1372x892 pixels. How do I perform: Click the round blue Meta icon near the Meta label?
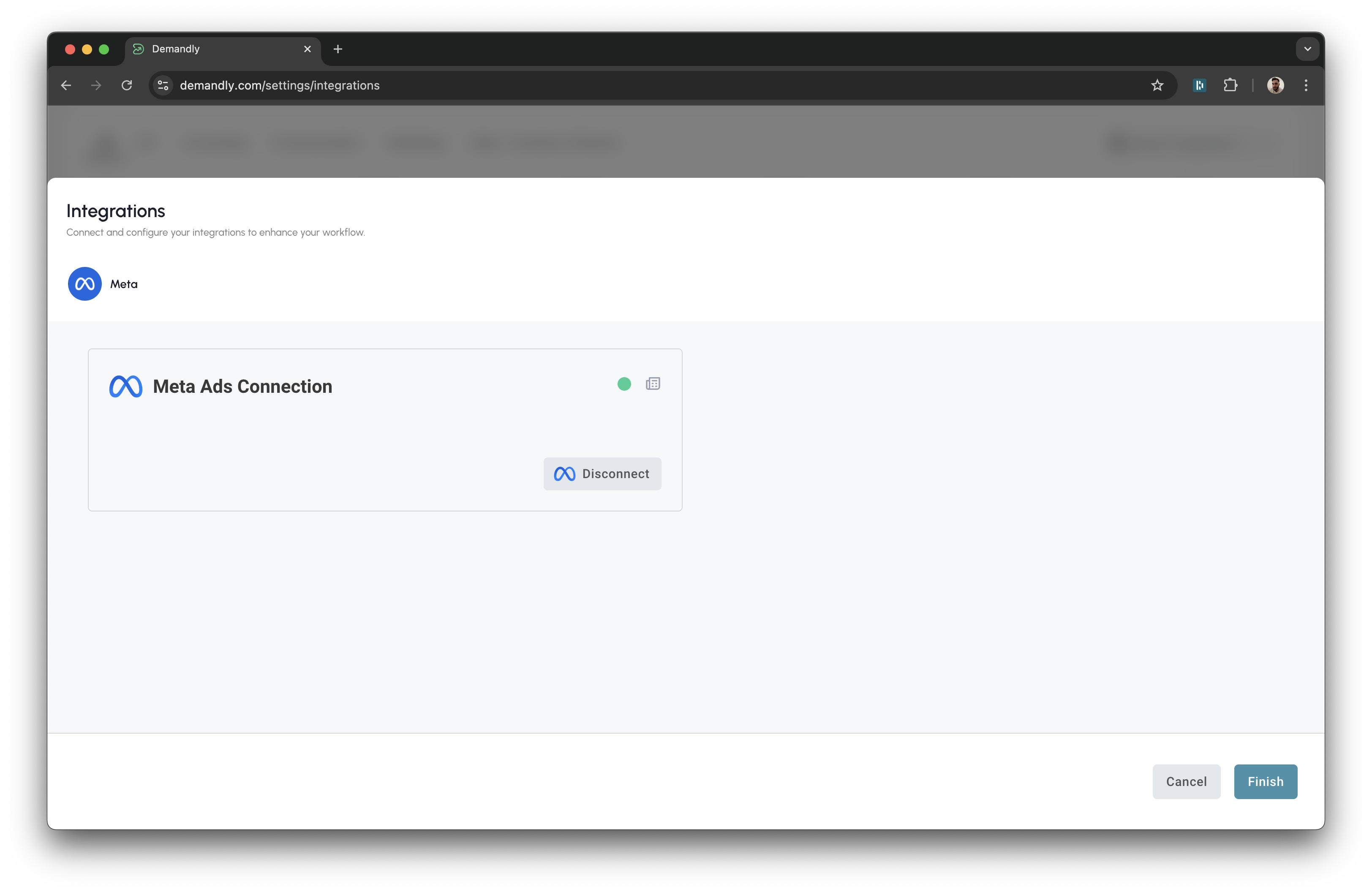84,283
